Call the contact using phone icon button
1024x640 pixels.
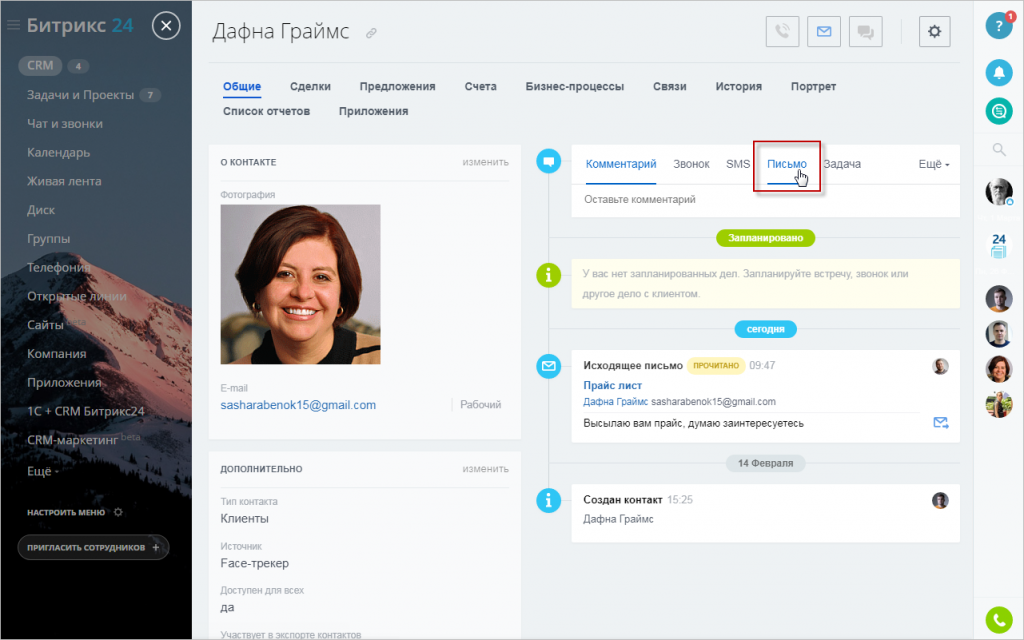(x=782, y=31)
